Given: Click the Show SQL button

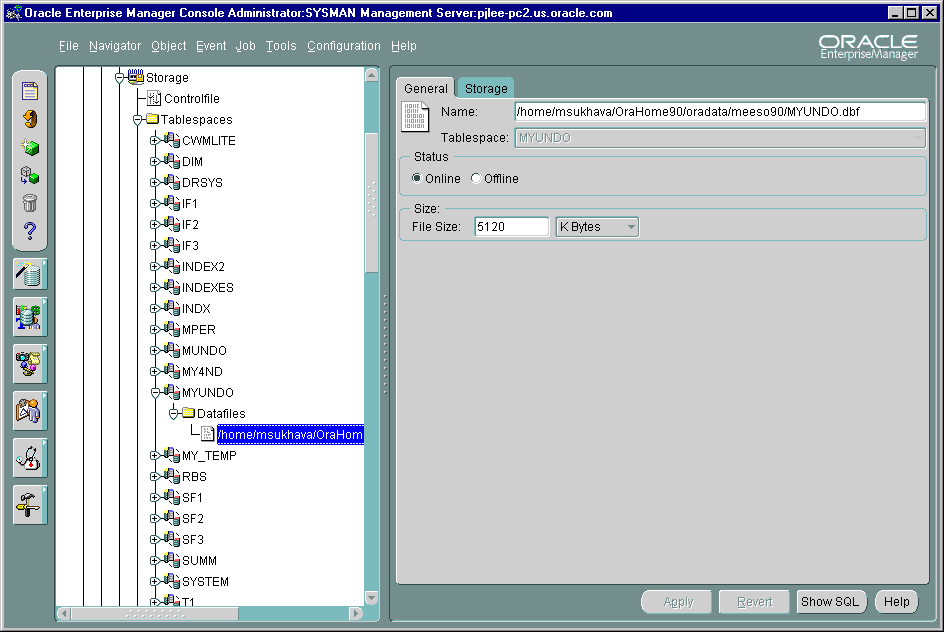Looking at the screenshot, I should (x=830, y=601).
